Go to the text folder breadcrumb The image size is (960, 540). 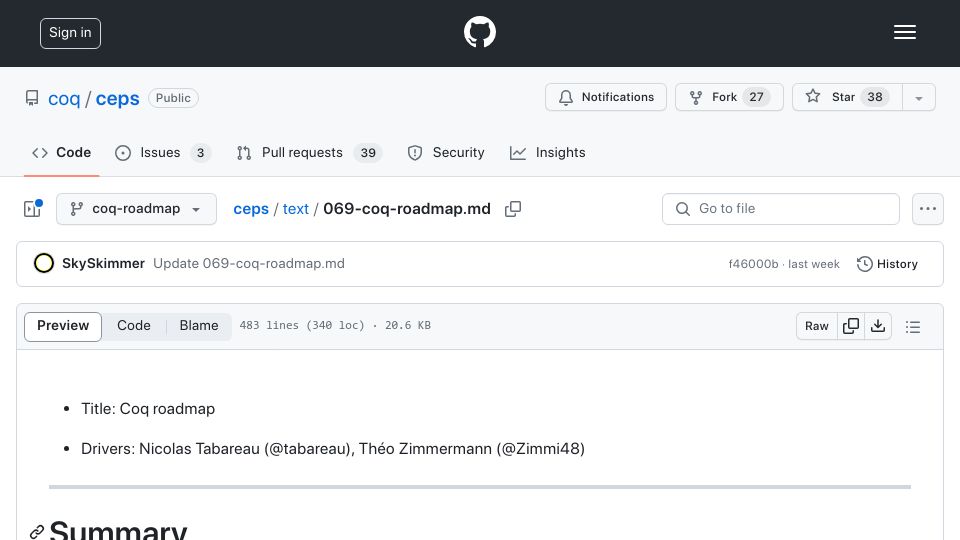pos(296,209)
